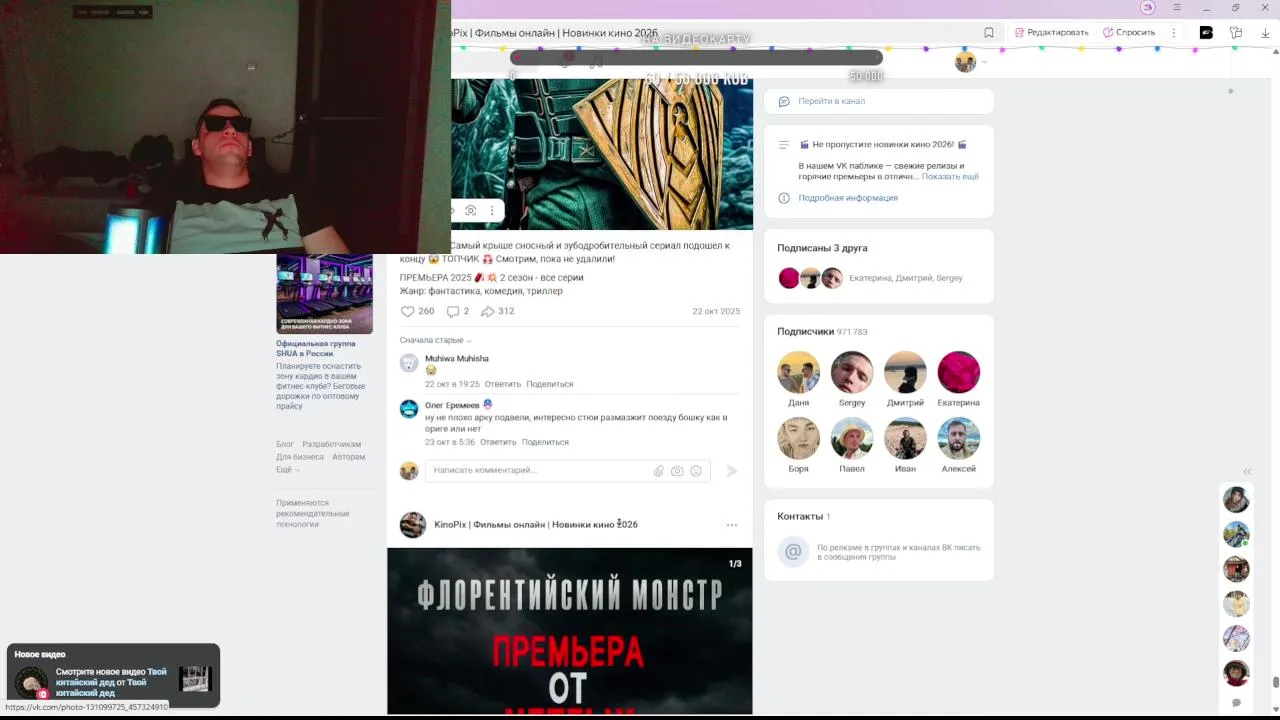Open Флорентийский монстр post image
This screenshot has height=720, width=1280.
click(570, 631)
